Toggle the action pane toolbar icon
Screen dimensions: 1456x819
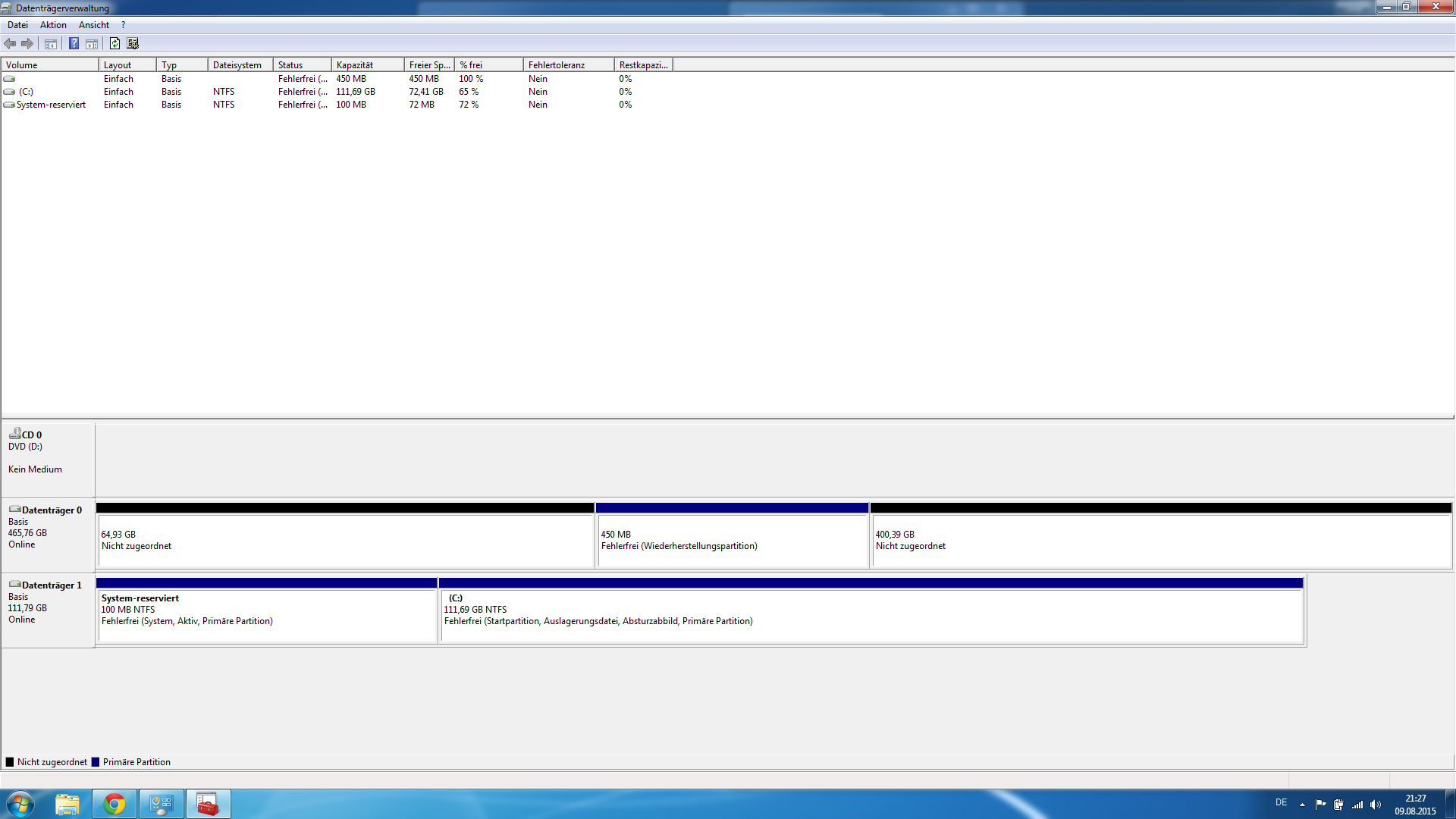pyautogui.click(x=92, y=44)
